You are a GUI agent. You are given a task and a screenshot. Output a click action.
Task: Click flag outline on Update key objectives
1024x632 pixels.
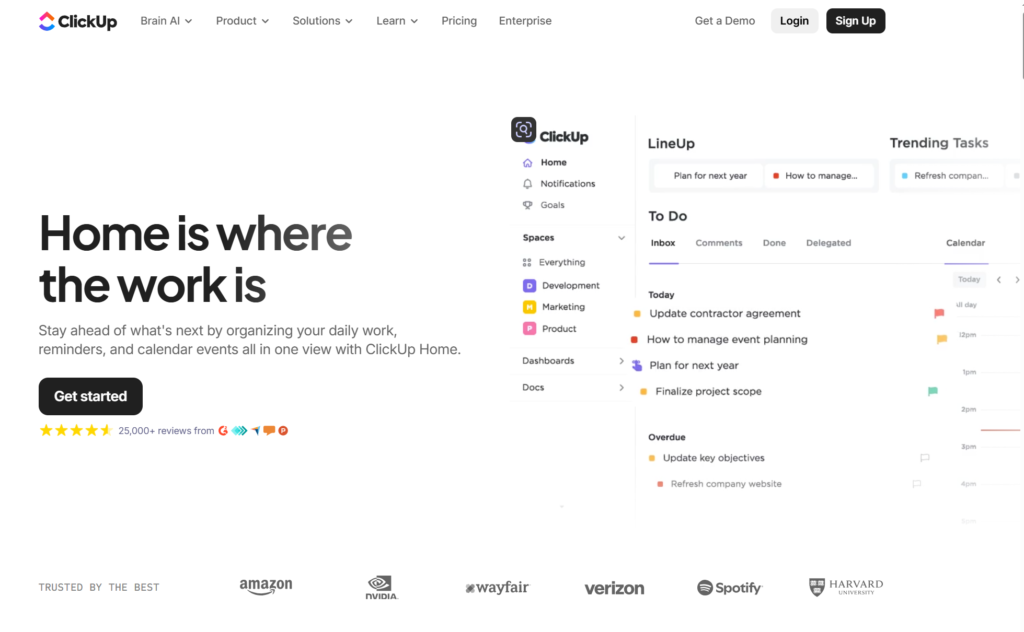[x=925, y=458]
